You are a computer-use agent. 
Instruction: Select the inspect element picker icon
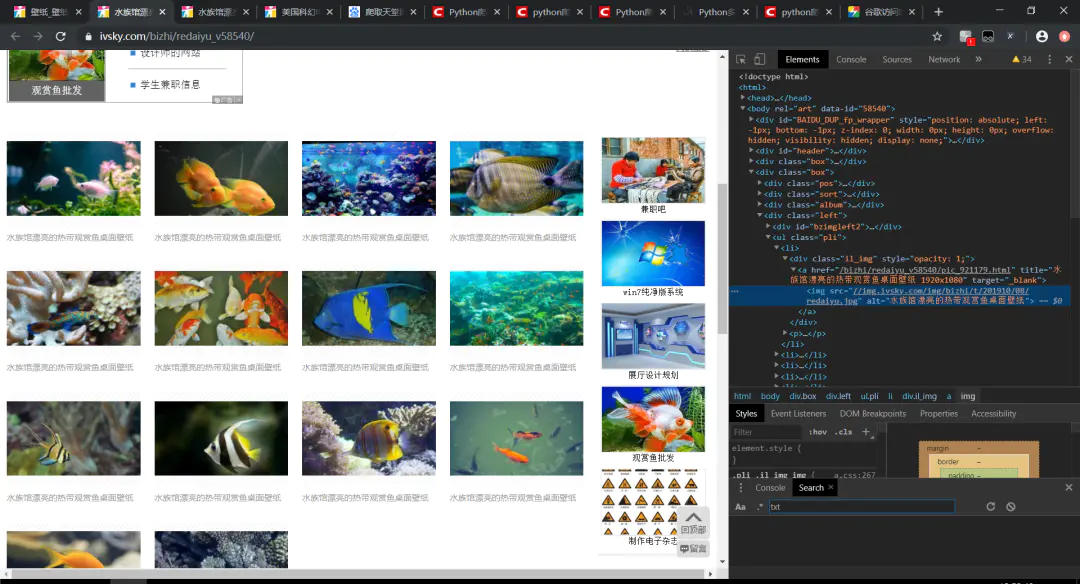point(740,59)
